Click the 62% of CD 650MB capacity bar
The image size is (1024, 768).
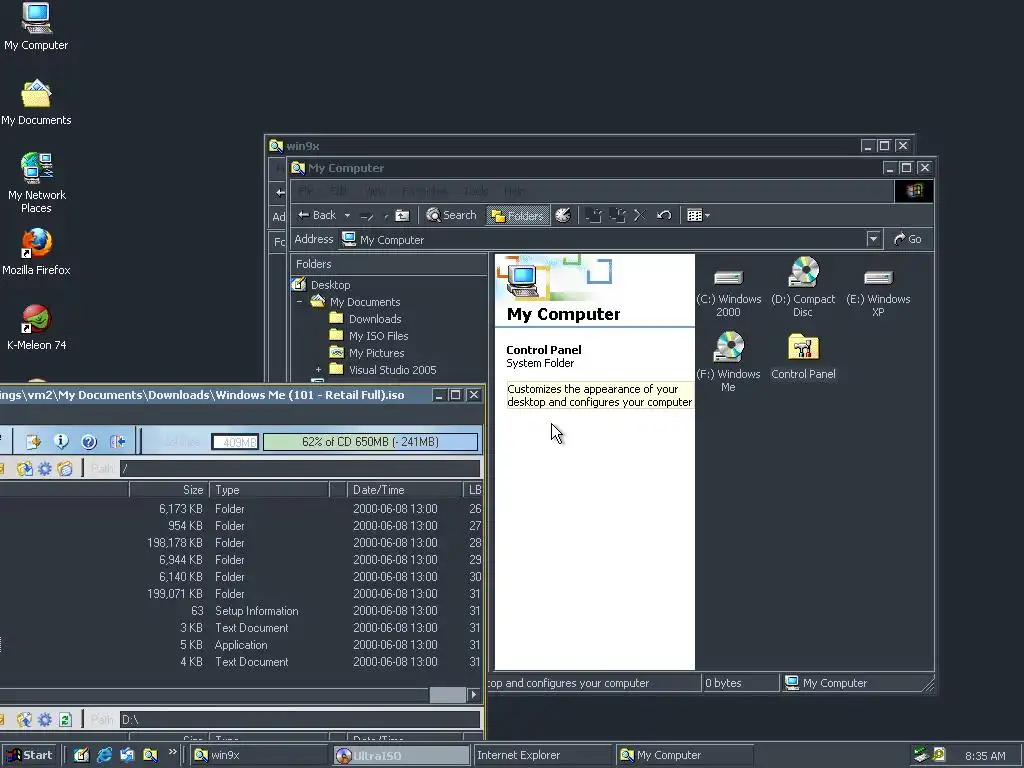370,441
